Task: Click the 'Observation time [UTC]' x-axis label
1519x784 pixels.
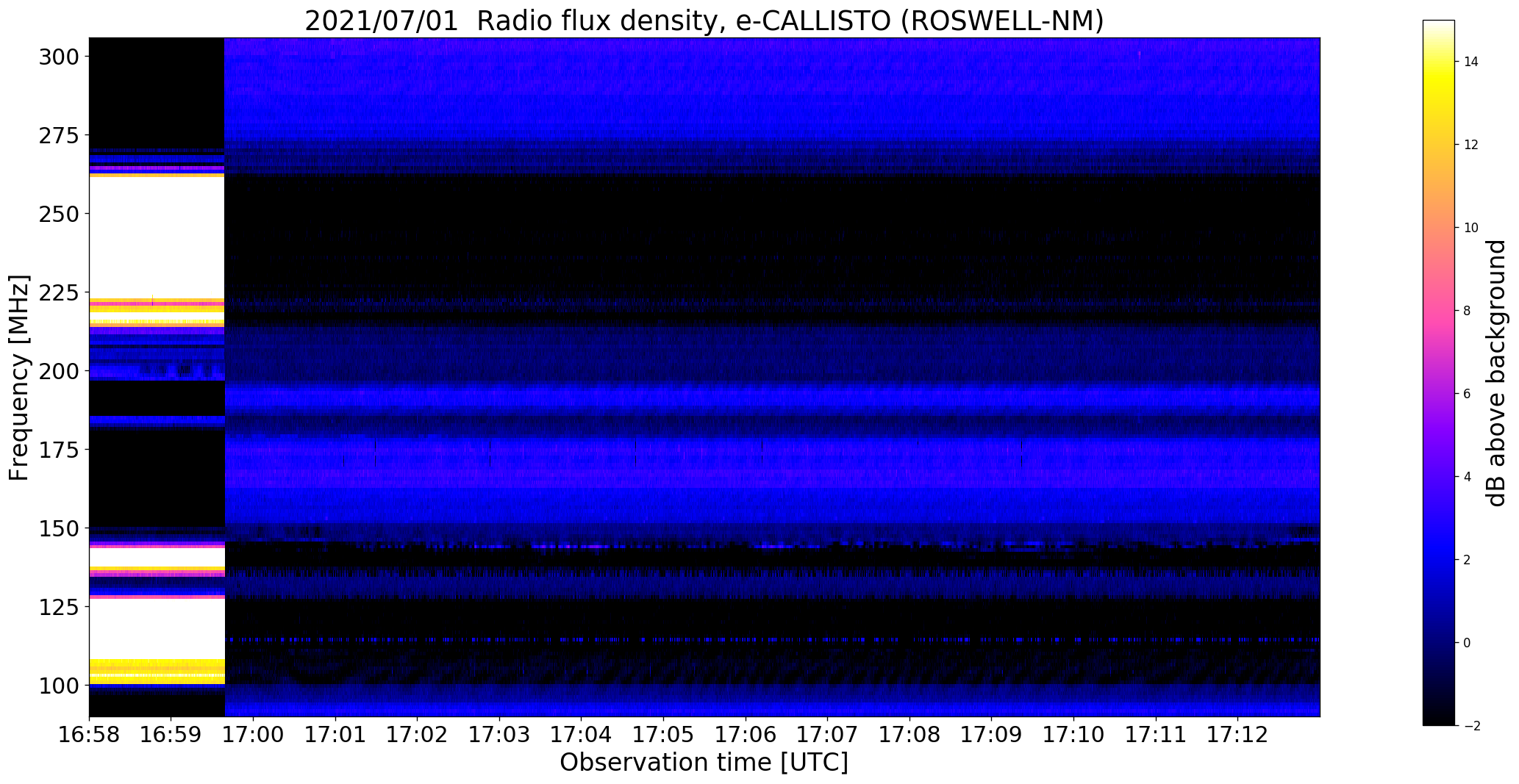Action: click(x=704, y=763)
